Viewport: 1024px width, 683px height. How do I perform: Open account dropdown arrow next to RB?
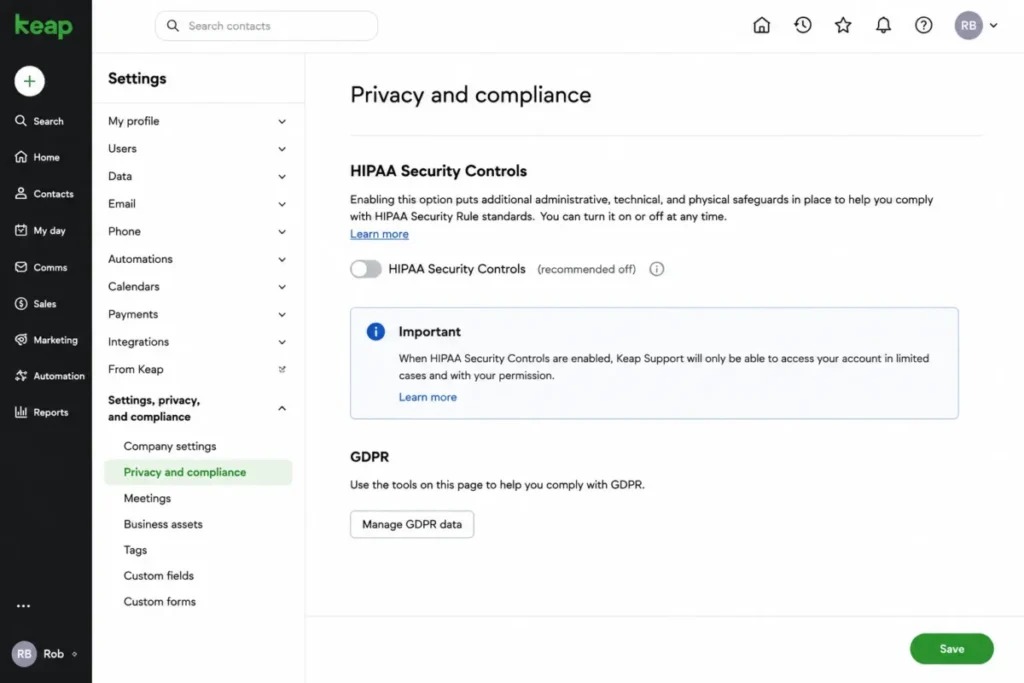tap(993, 25)
